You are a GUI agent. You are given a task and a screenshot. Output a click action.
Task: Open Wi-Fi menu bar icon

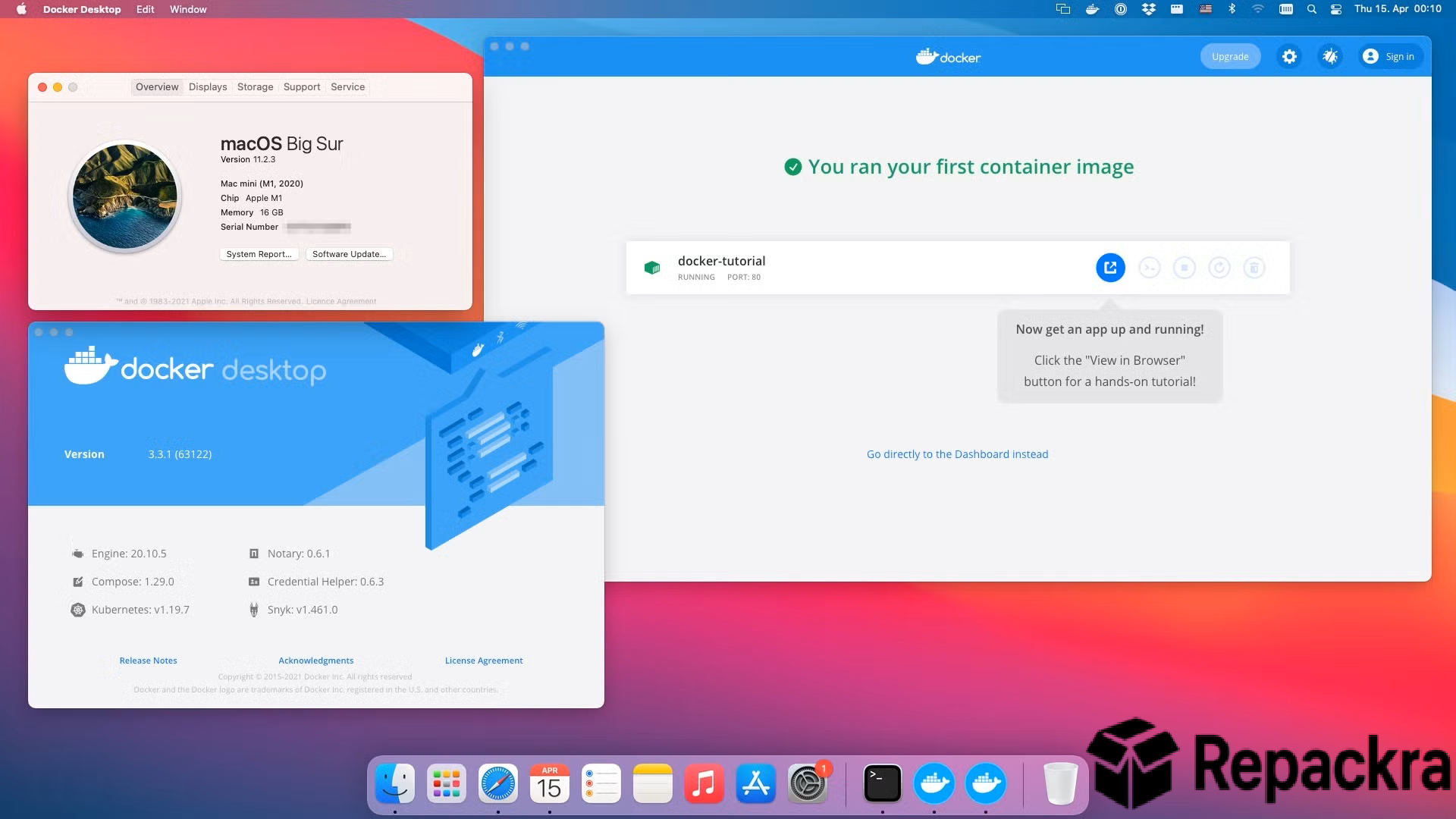1257,9
